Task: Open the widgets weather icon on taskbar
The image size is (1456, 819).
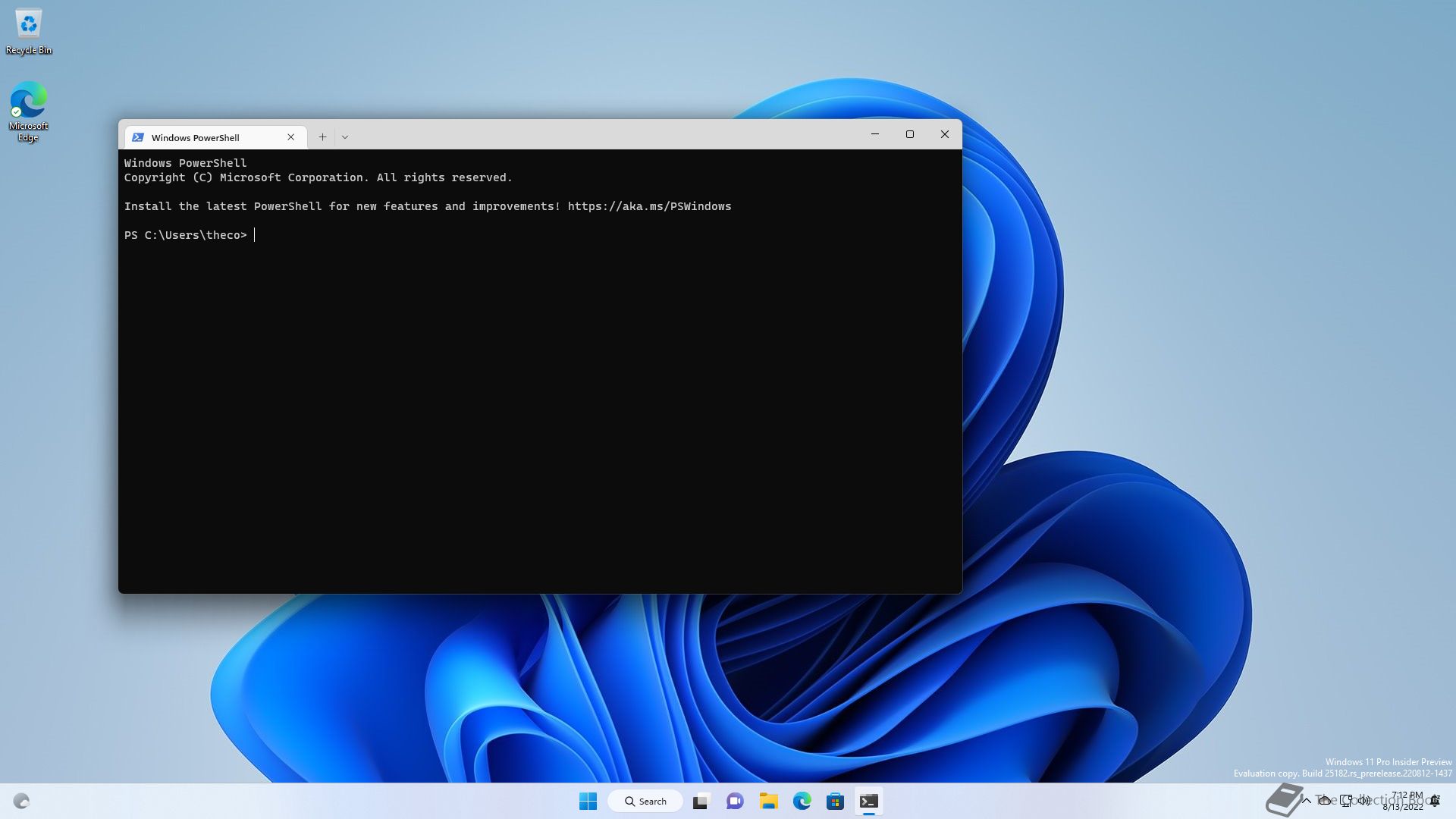Action: point(21,801)
